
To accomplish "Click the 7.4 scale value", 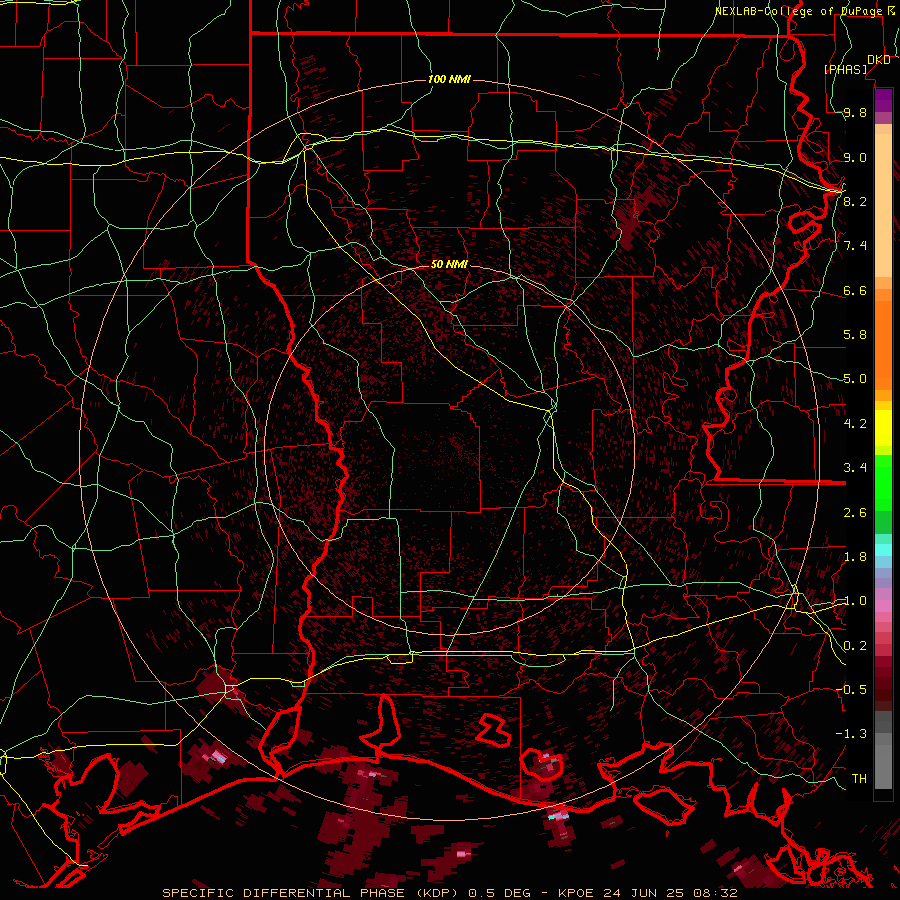I will click(x=855, y=246).
